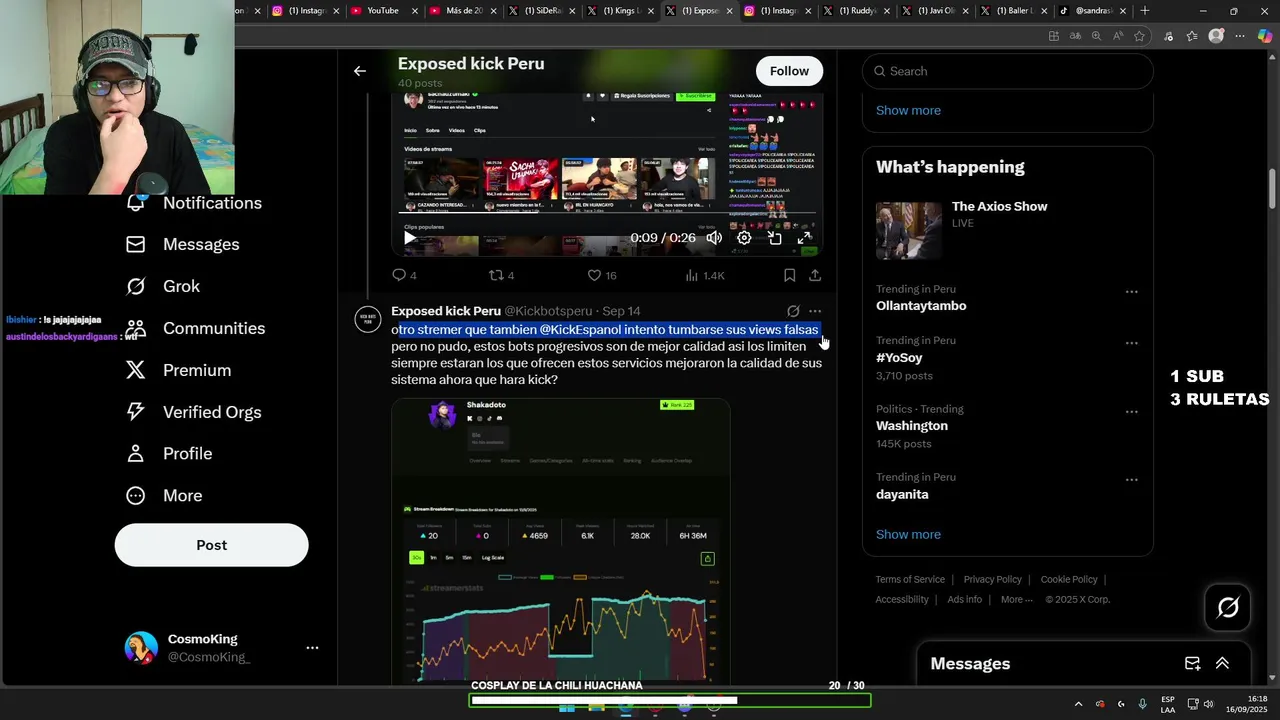Open the floating Grok button
Image resolution: width=1280 pixels, height=720 pixels.
1228,607
